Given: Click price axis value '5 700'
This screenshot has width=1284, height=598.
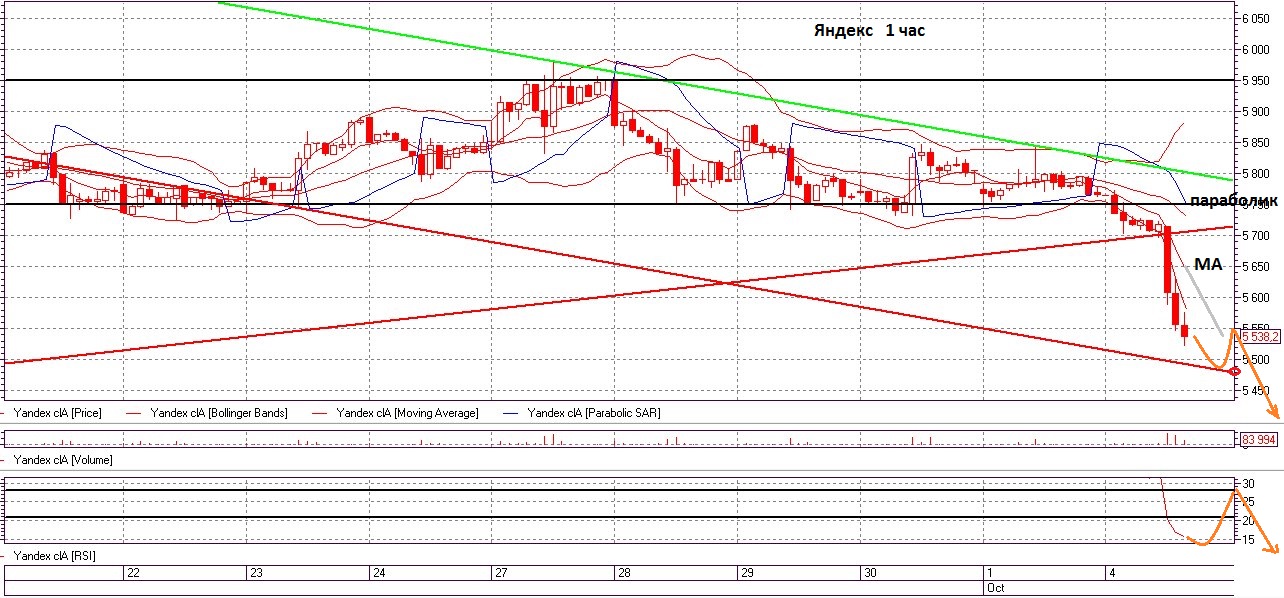Looking at the screenshot, I should point(1256,236).
